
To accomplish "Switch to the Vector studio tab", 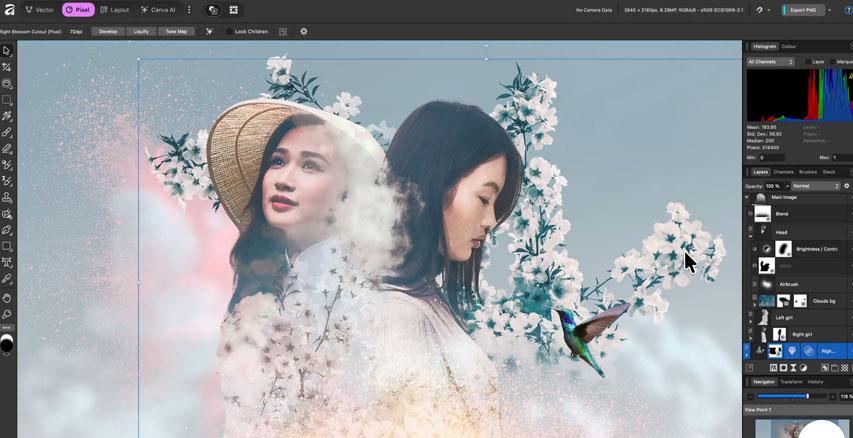I will pos(39,10).
